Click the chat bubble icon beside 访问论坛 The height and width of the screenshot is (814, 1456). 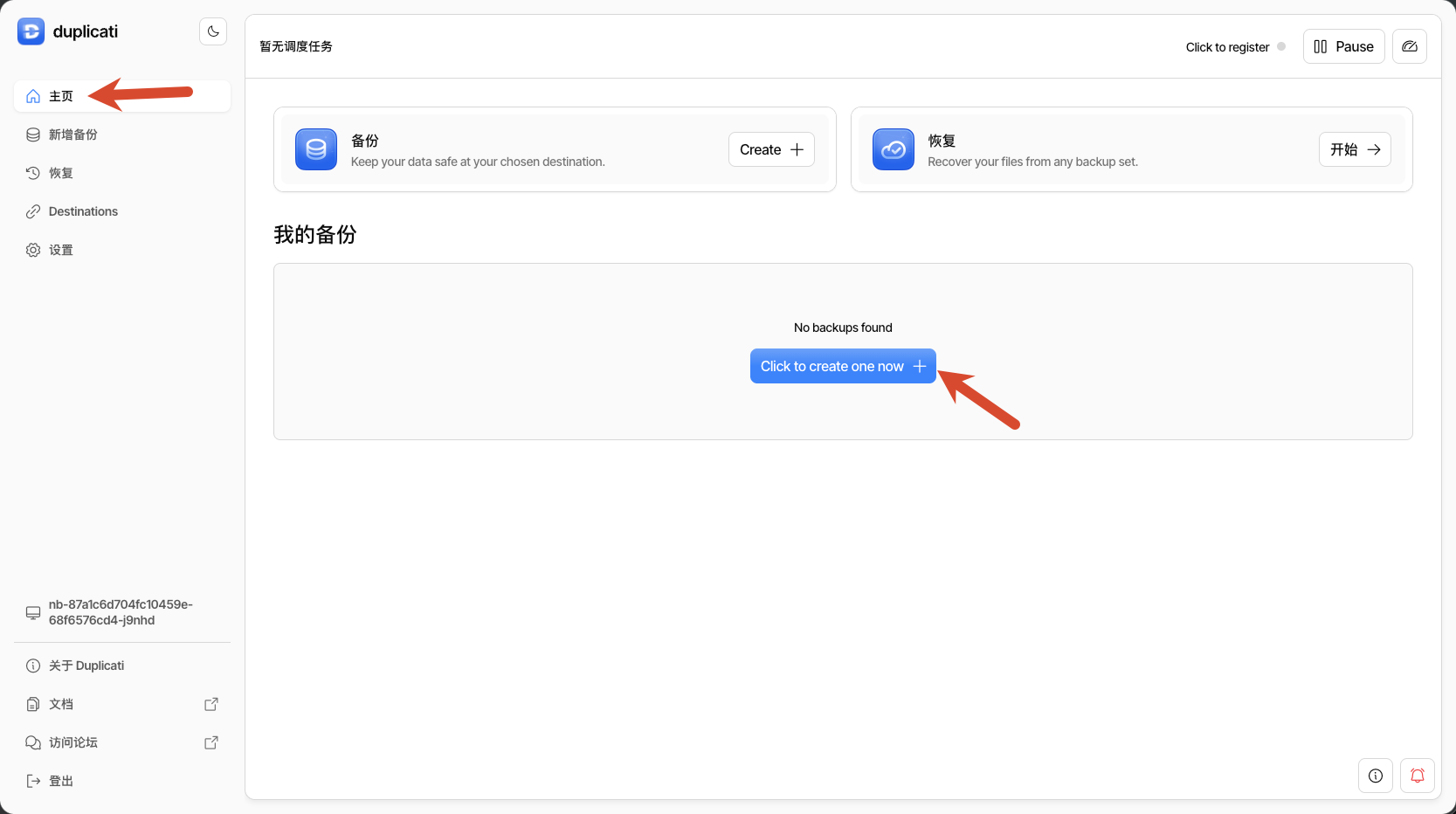coord(33,742)
